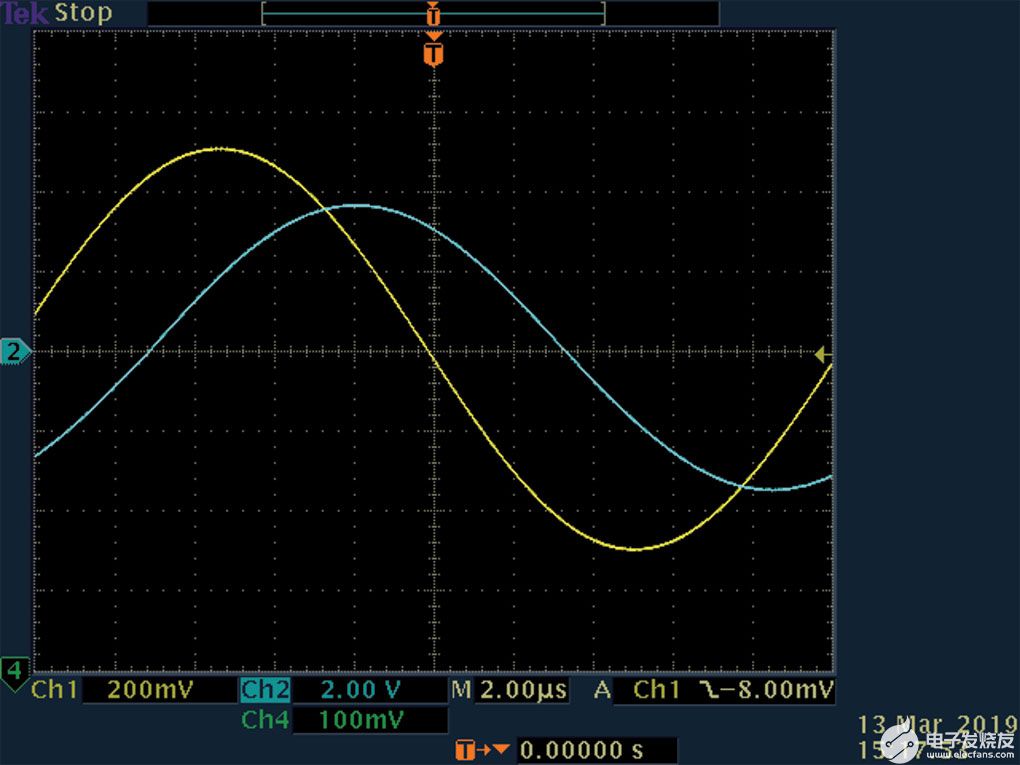The image size is (1020, 765).
Task: Select the channel 4 ground reference marker
Action: pyautogui.click(x=14, y=671)
